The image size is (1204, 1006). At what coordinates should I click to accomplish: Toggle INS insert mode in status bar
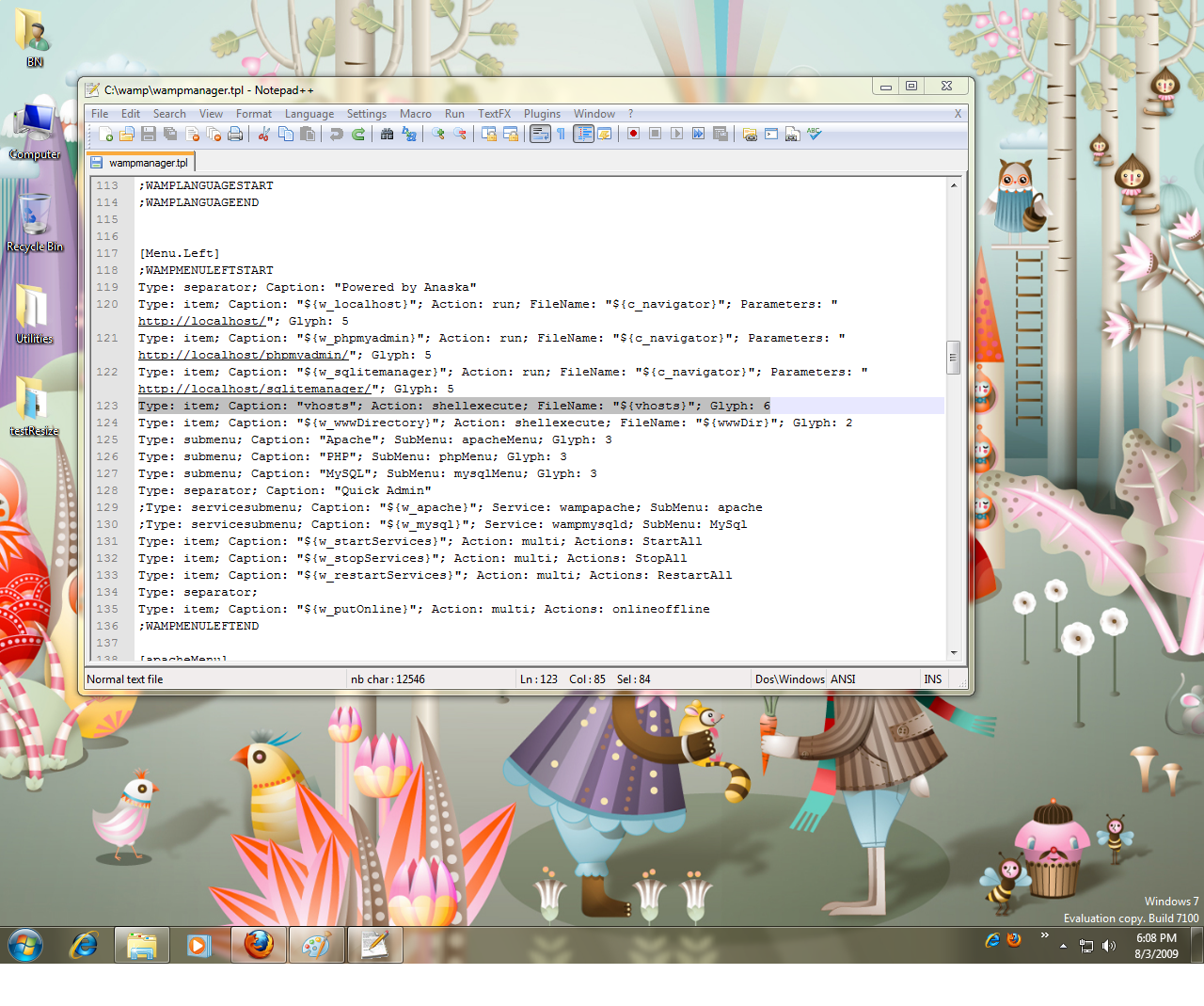click(932, 679)
